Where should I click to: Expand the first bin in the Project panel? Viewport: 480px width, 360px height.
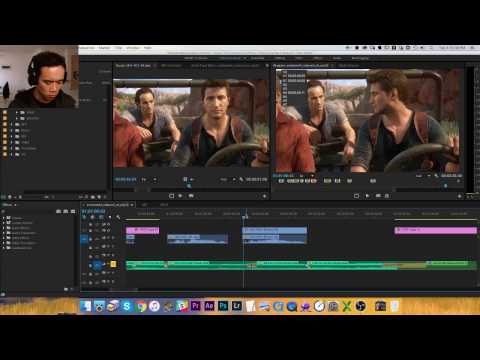pyautogui.click(x=17, y=112)
